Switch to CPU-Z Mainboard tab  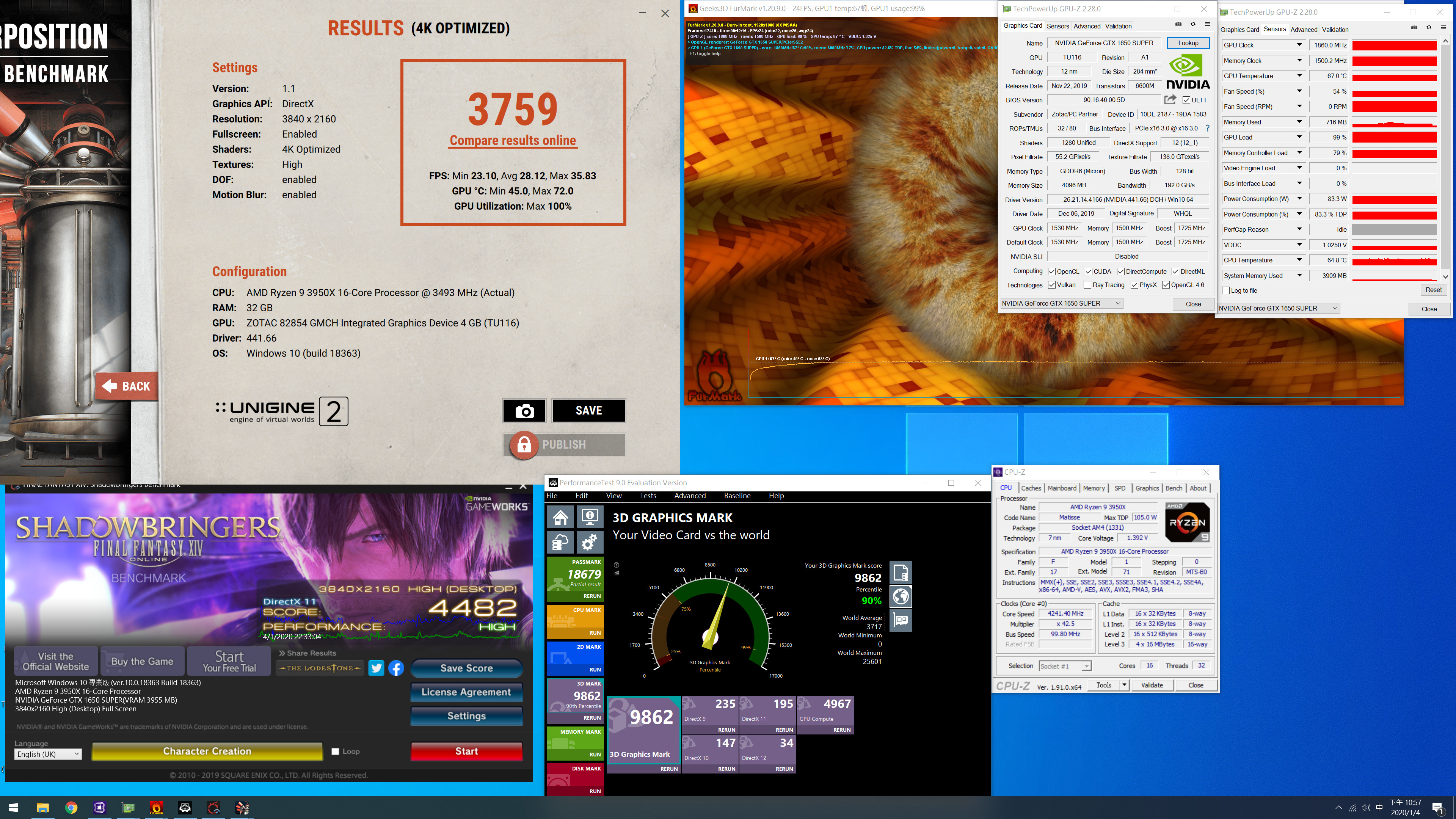tap(1062, 488)
